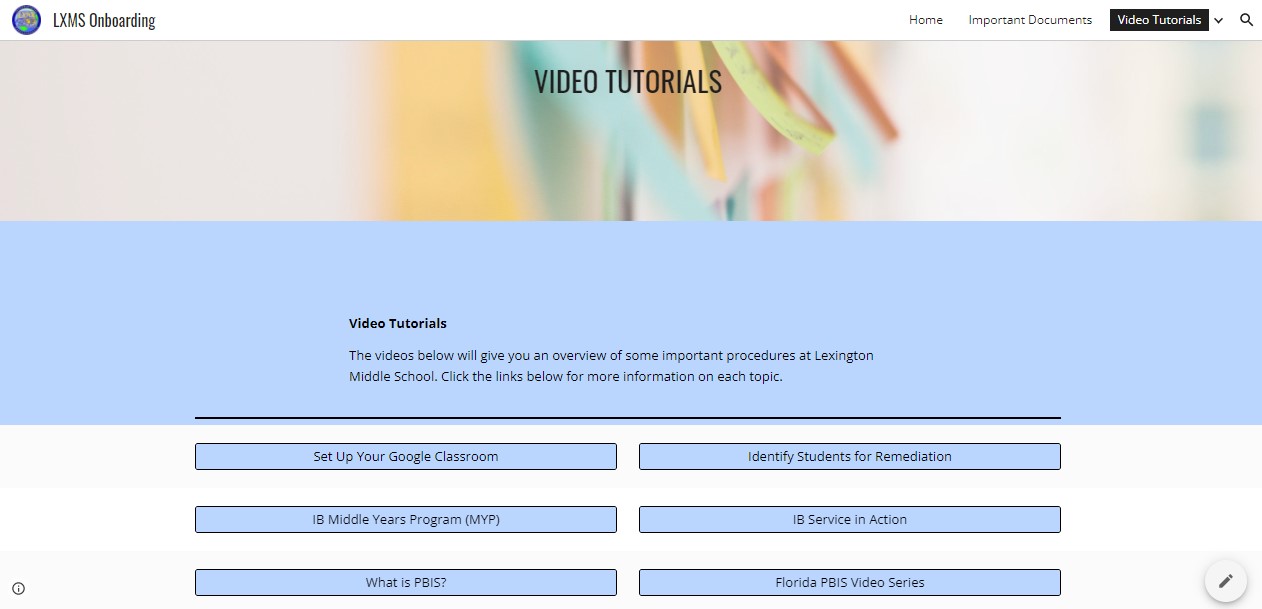Select the Video Tutorials navigation tab
The height and width of the screenshot is (609, 1262).
[1158, 20]
